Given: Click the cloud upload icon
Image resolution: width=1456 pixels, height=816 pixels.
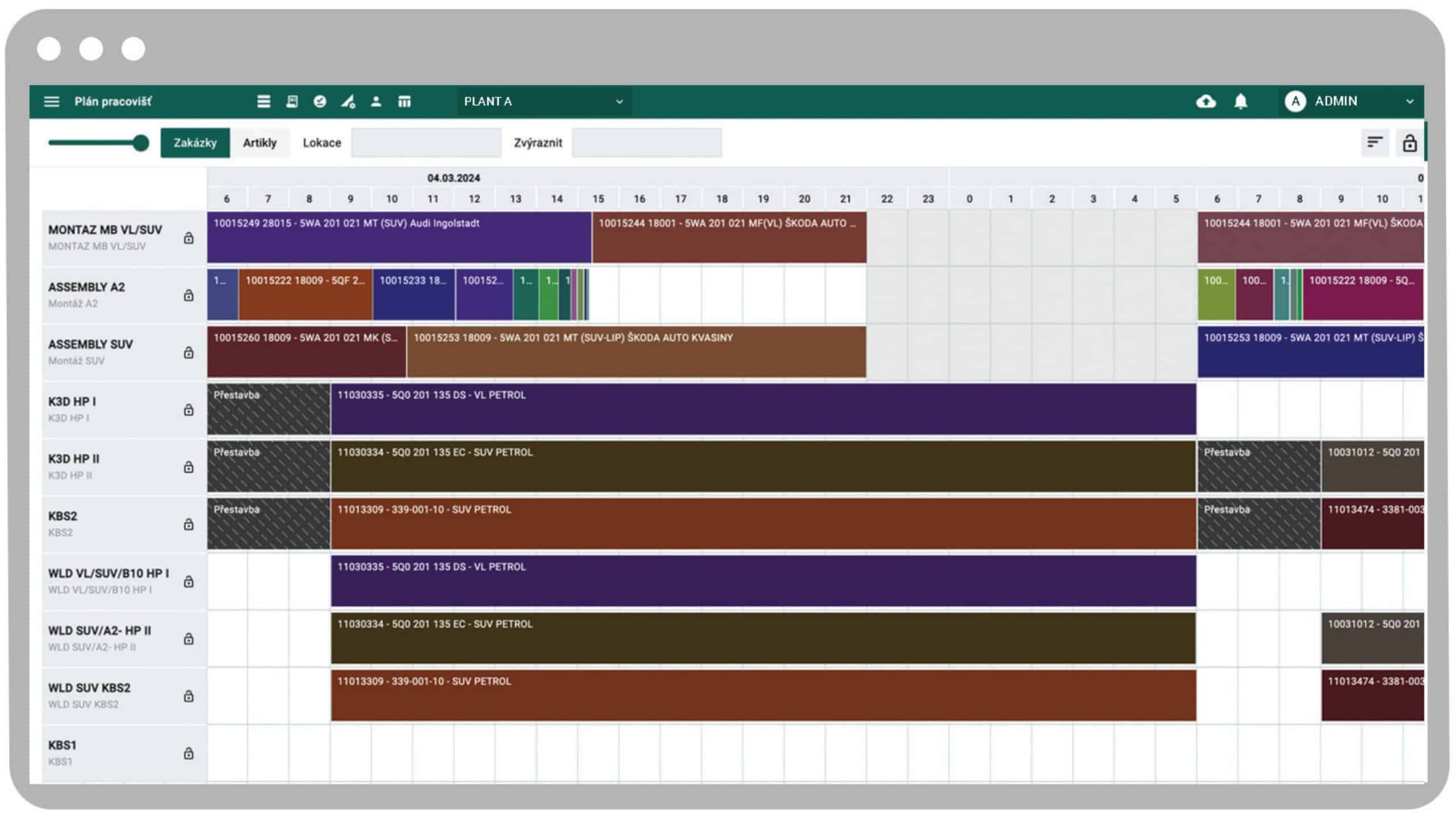Looking at the screenshot, I should (1206, 102).
